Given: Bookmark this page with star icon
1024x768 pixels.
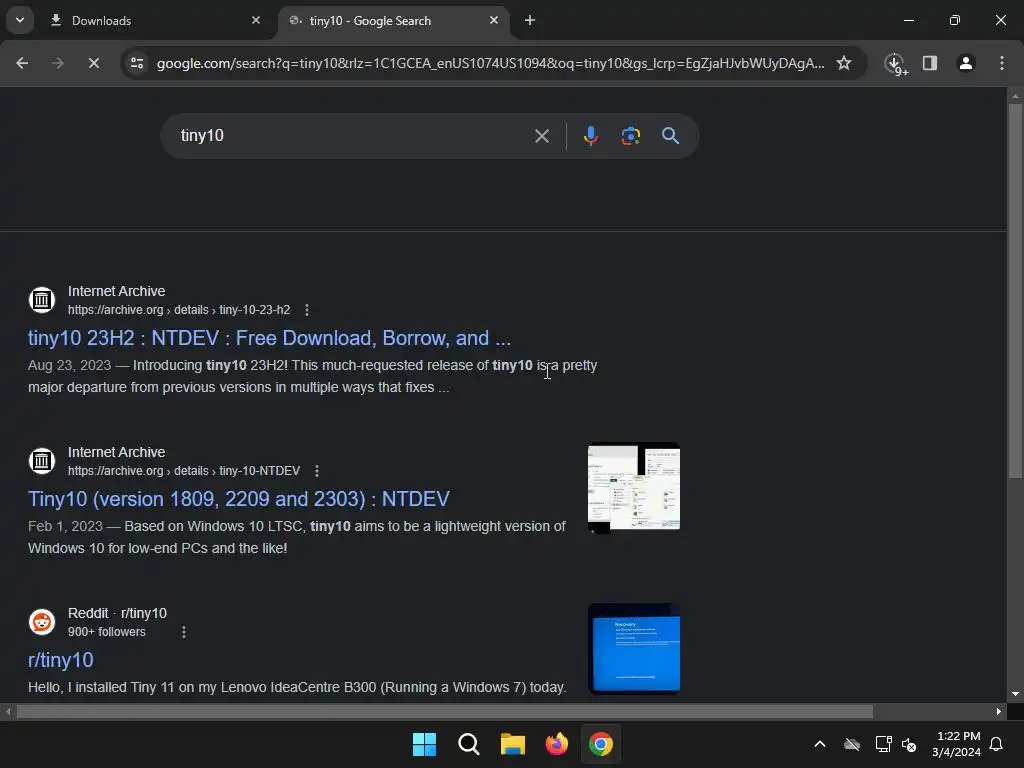Looking at the screenshot, I should [x=844, y=63].
